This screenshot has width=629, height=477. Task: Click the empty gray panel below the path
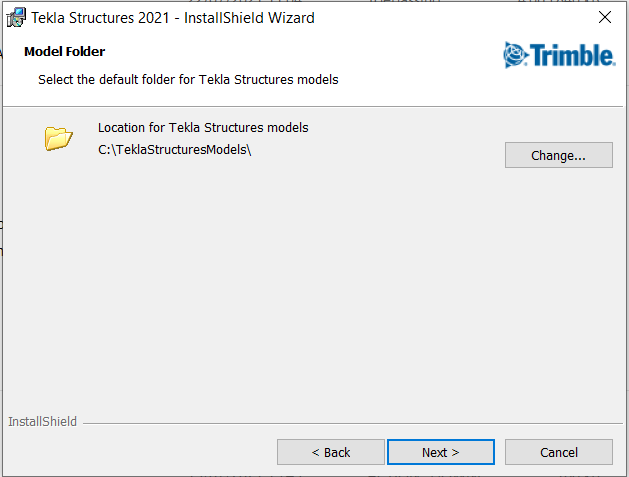click(x=313, y=281)
